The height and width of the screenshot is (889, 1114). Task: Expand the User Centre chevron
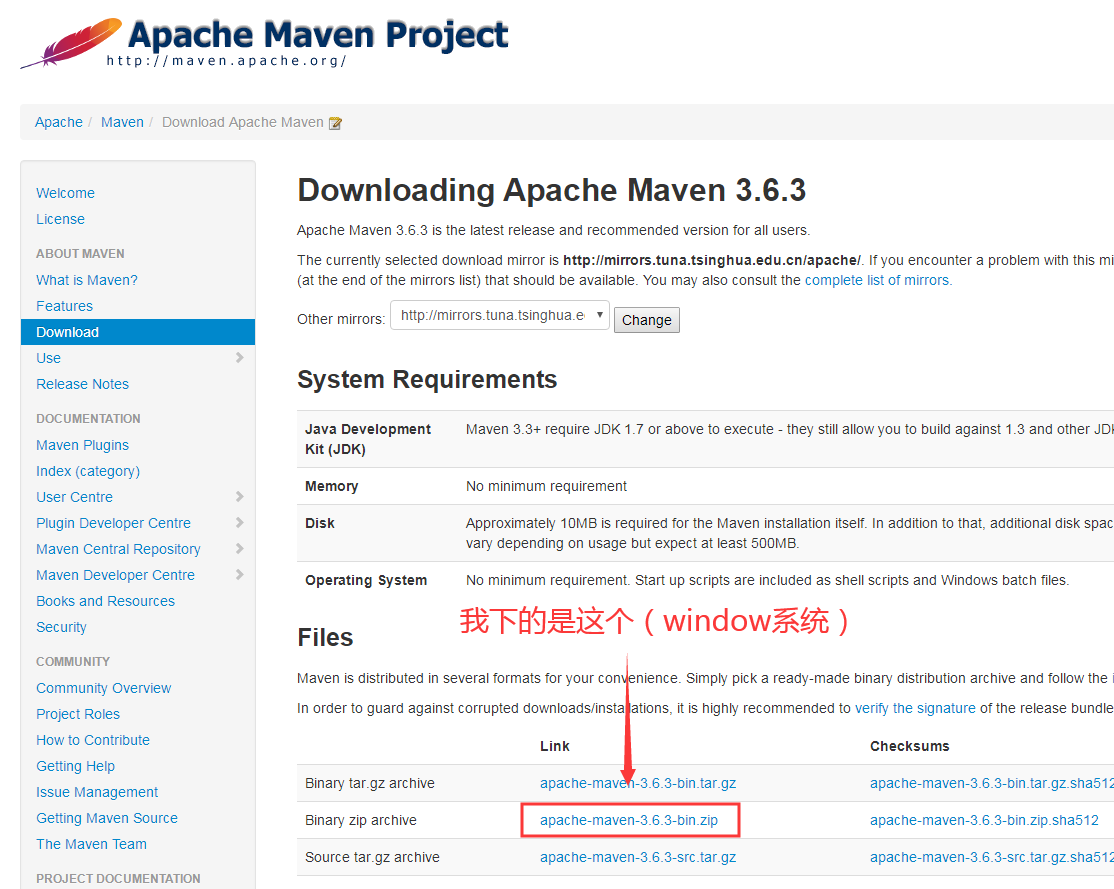(239, 497)
